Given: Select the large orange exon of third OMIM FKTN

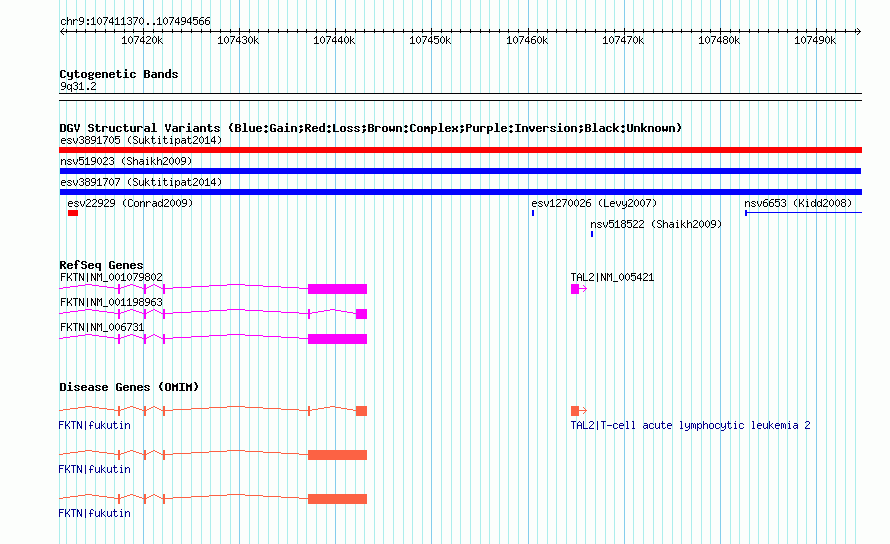Looking at the screenshot, I should point(337,499).
